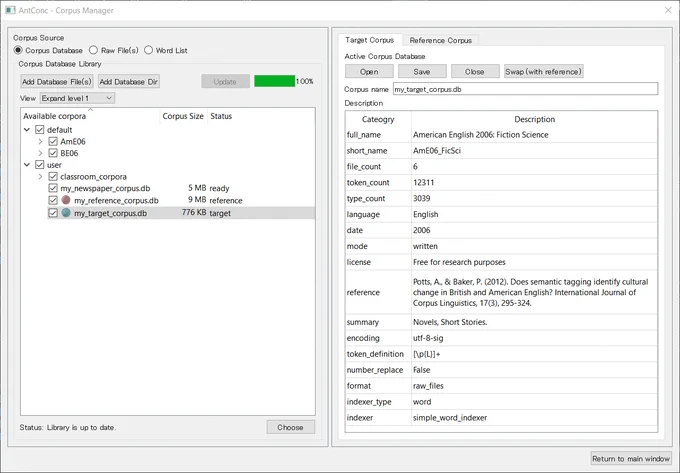The width and height of the screenshot is (680, 473).
Task: Click the Potts & Baker reference cell
Action: pos(534,292)
